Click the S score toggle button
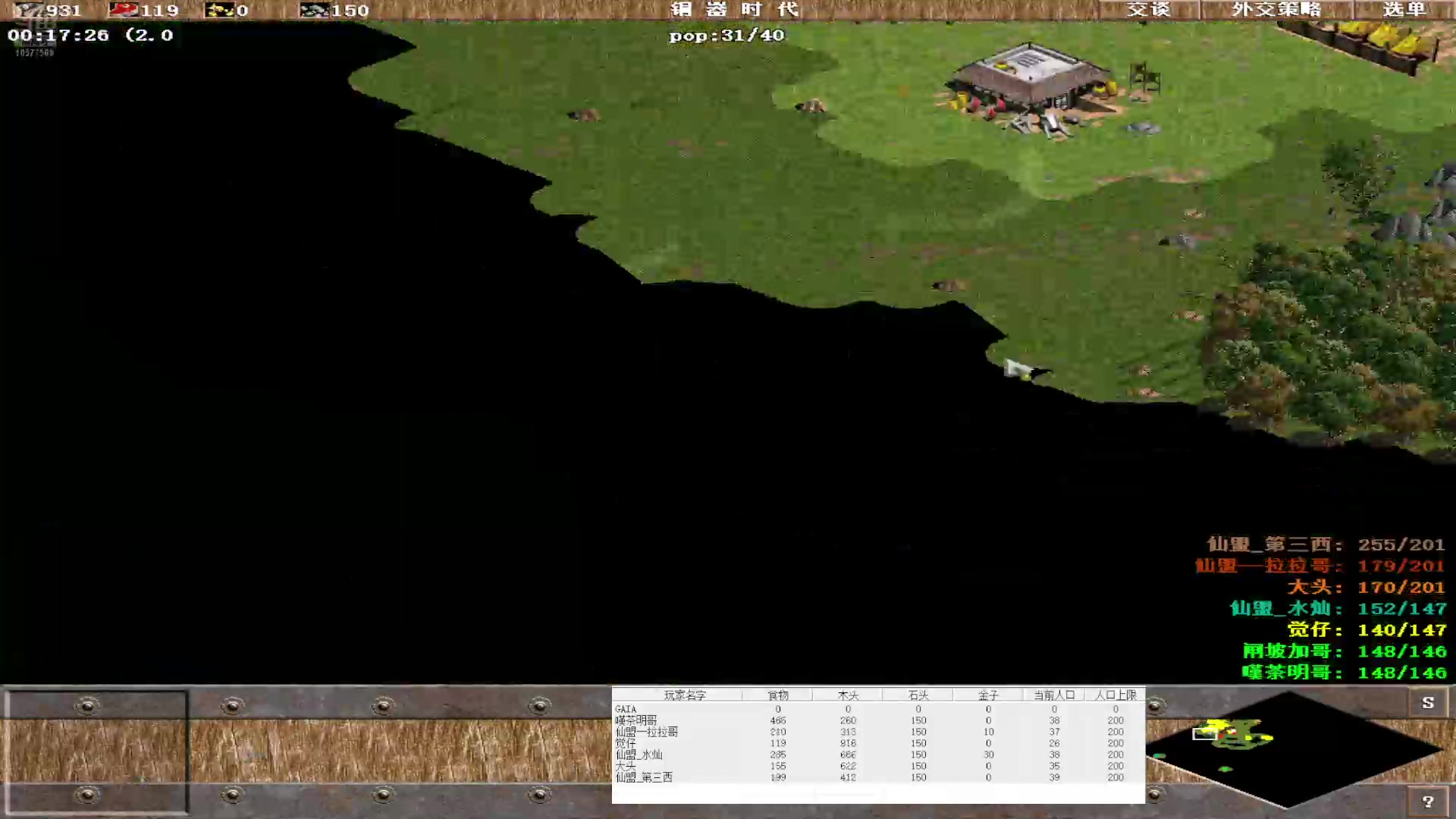The image size is (1456, 819). point(1428,703)
